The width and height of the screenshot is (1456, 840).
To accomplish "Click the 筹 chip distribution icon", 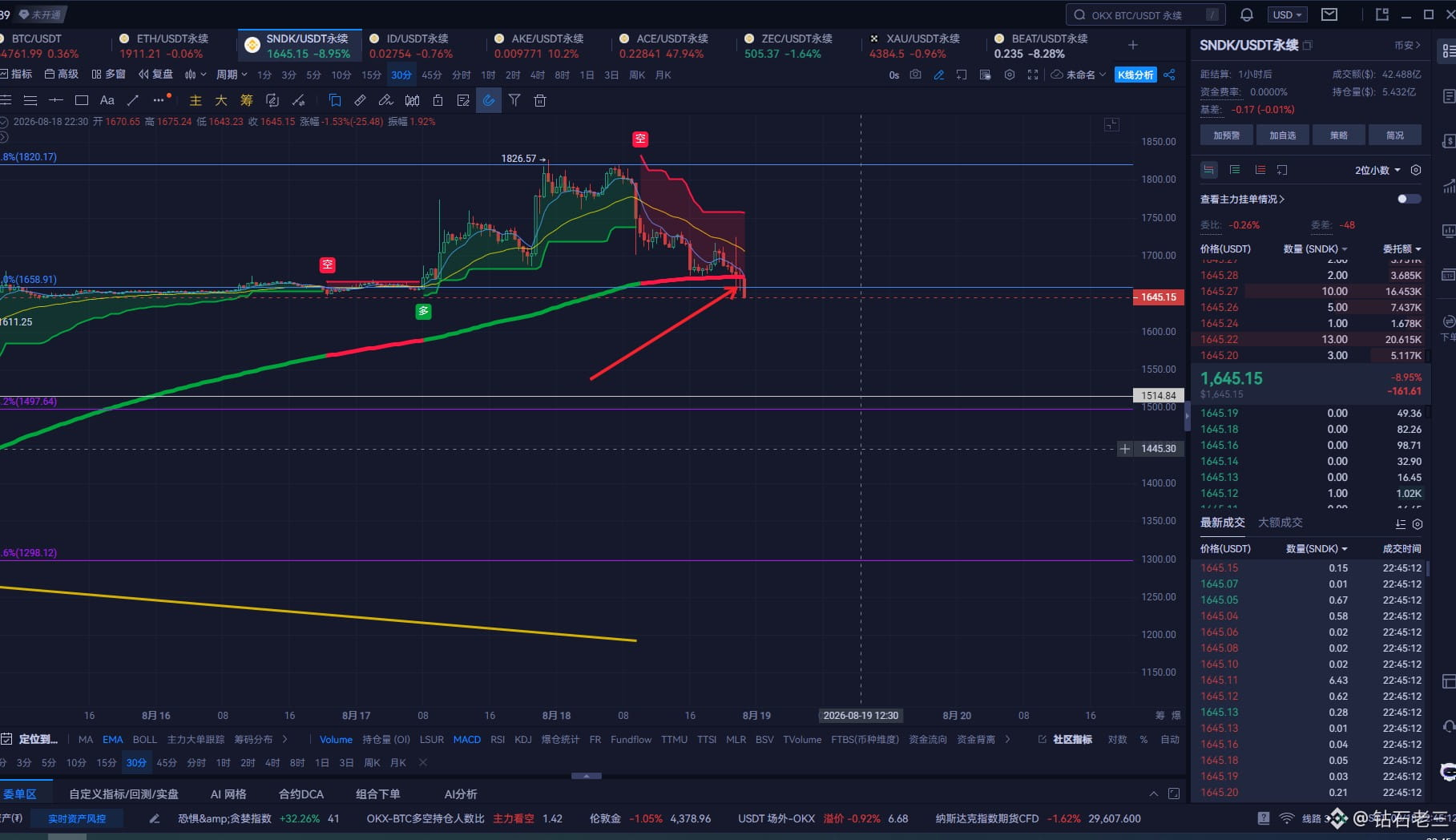I will pyautogui.click(x=247, y=100).
